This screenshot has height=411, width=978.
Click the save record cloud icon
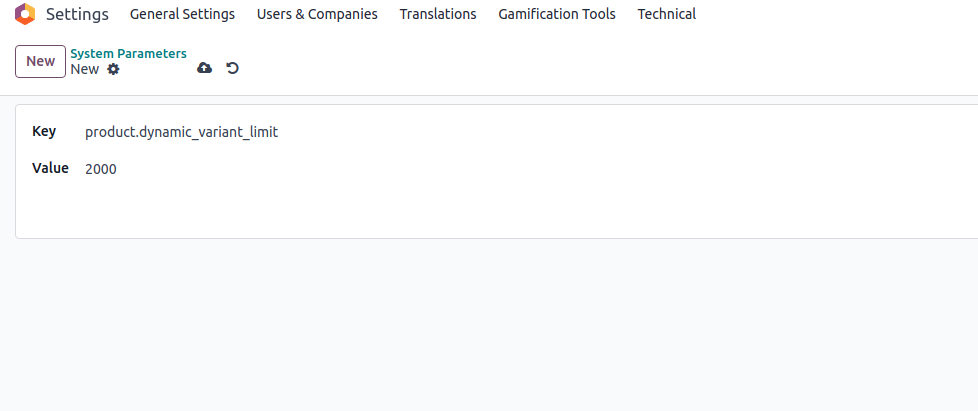coord(204,68)
